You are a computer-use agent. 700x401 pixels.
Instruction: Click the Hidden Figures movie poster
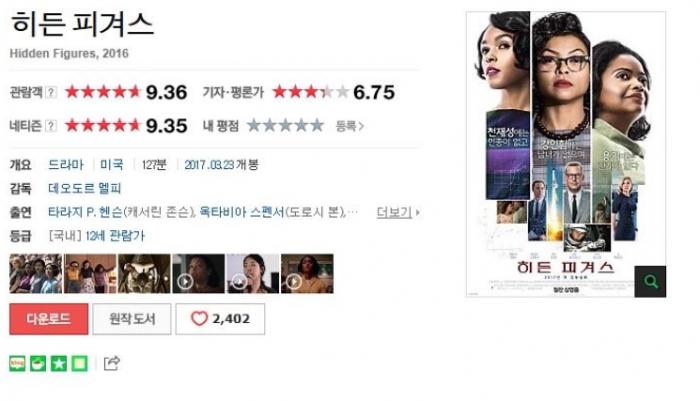click(566, 154)
